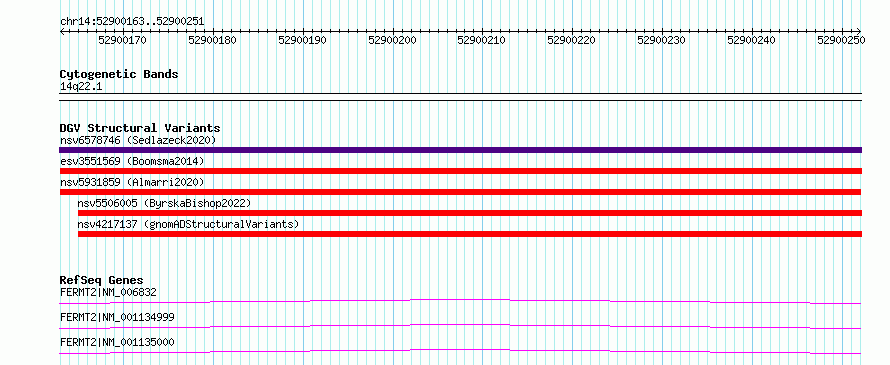Select the 14q22.1 band label
The height and width of the screenshot is (365, 890).
(x=81, y=87)
